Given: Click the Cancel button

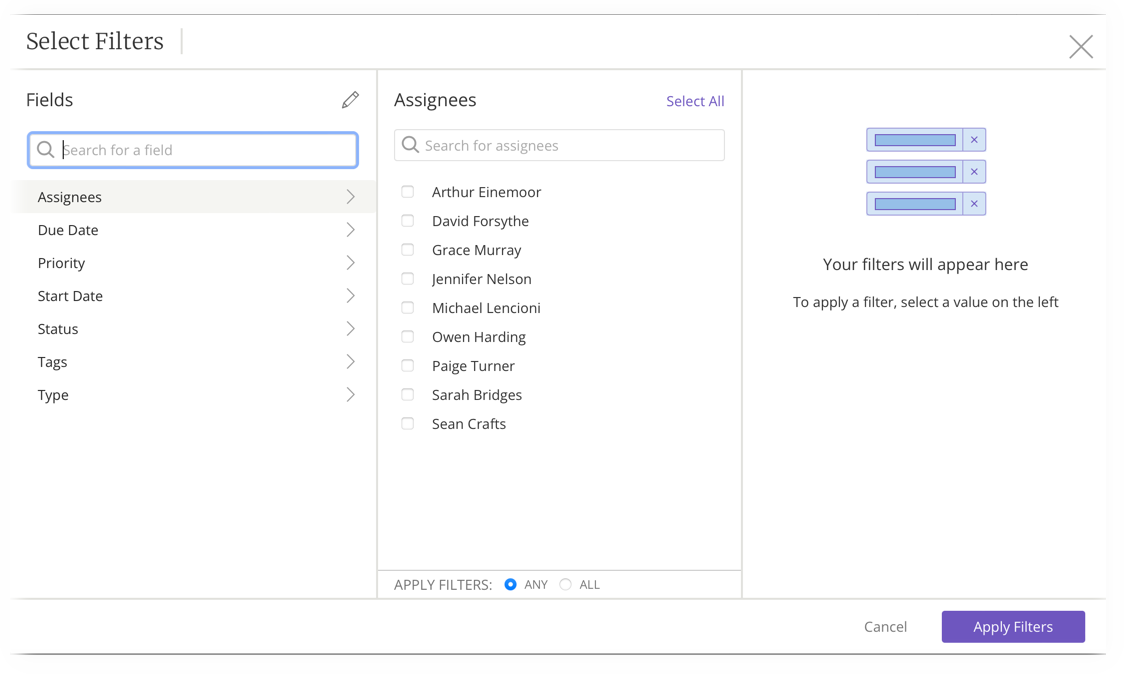Looking at the screenshot, I should click(885, 626).
